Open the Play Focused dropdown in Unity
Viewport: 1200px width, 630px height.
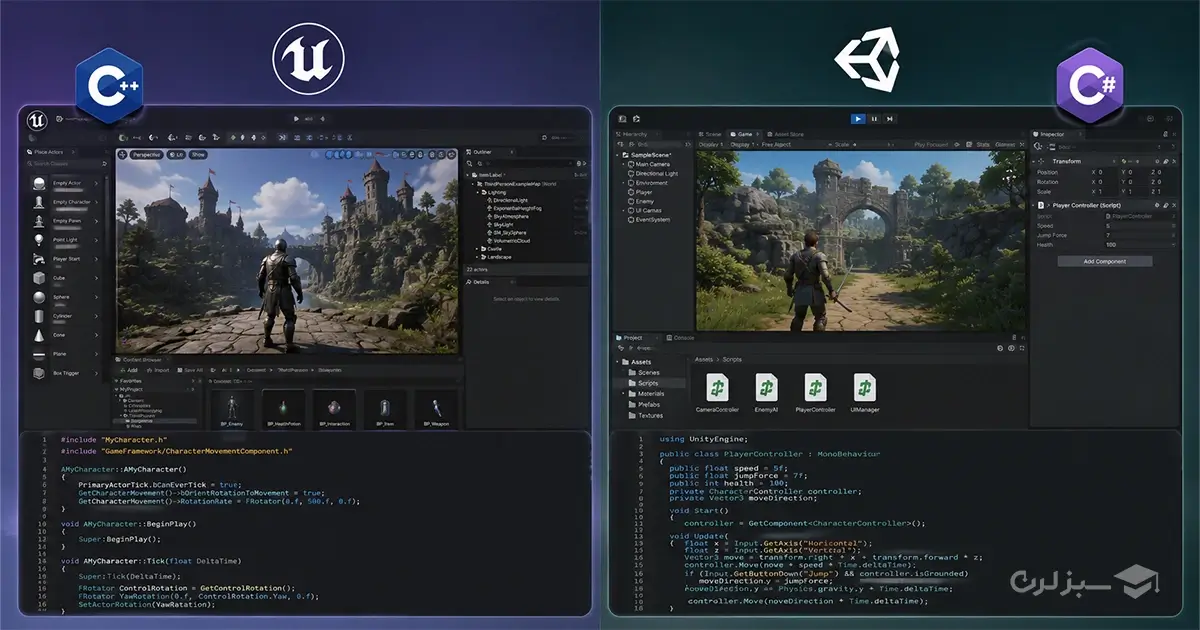pos(933,145)
